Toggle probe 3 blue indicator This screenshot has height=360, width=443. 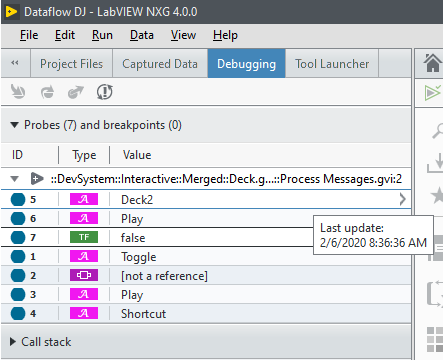click(18, 294)
